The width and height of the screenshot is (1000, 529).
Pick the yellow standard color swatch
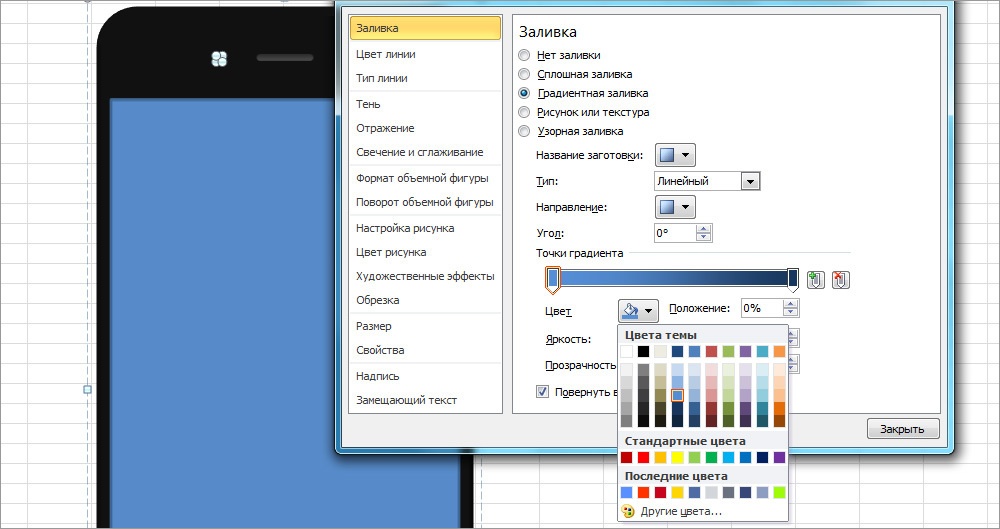click(678, 458)
